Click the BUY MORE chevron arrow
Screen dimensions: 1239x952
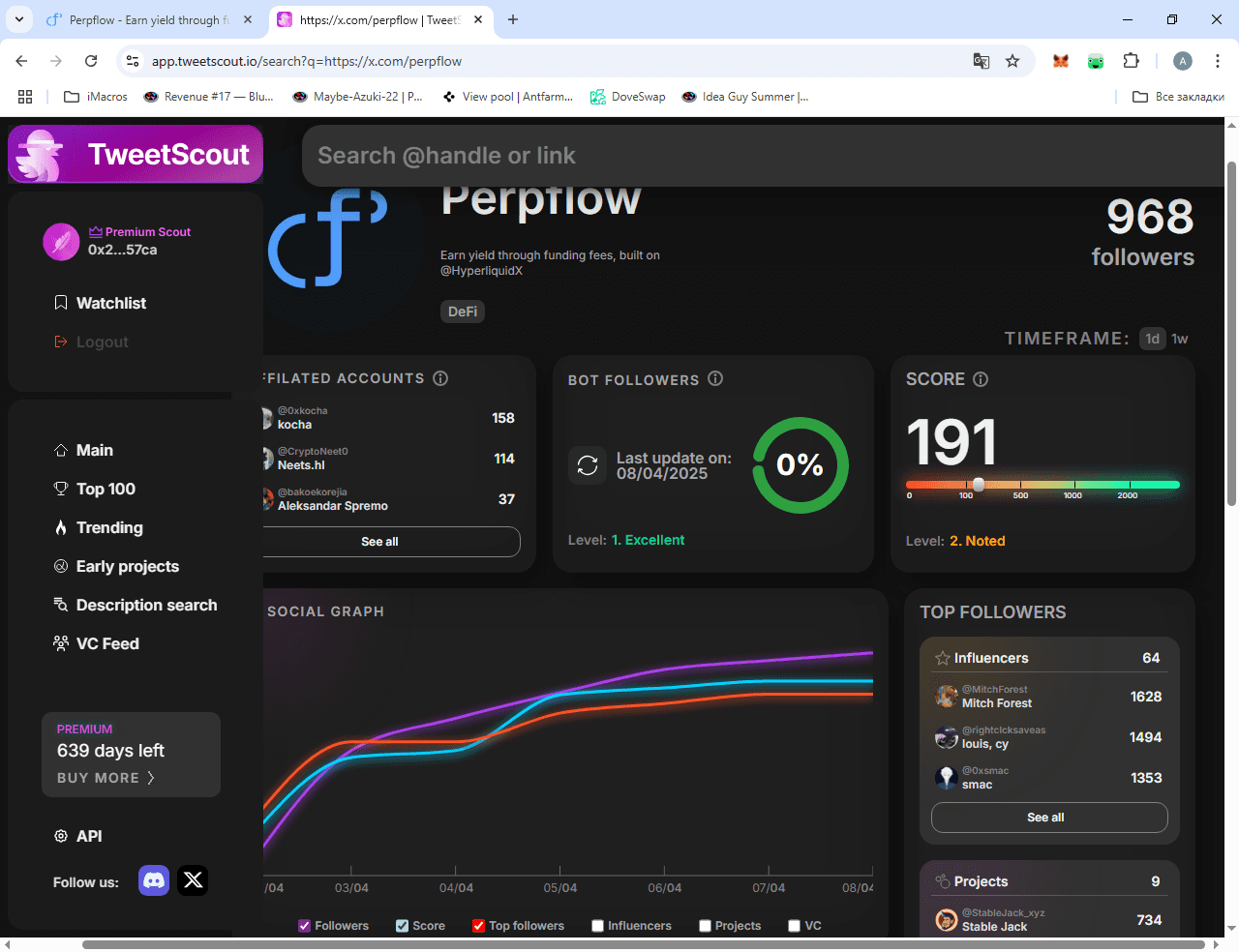click(x=150, y=778)
